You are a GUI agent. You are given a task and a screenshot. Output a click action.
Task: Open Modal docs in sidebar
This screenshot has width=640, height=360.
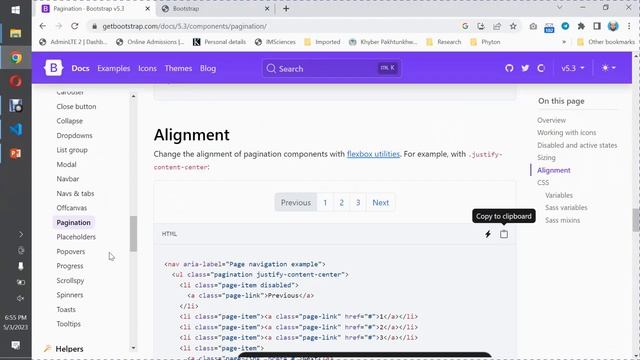[67, 164]
